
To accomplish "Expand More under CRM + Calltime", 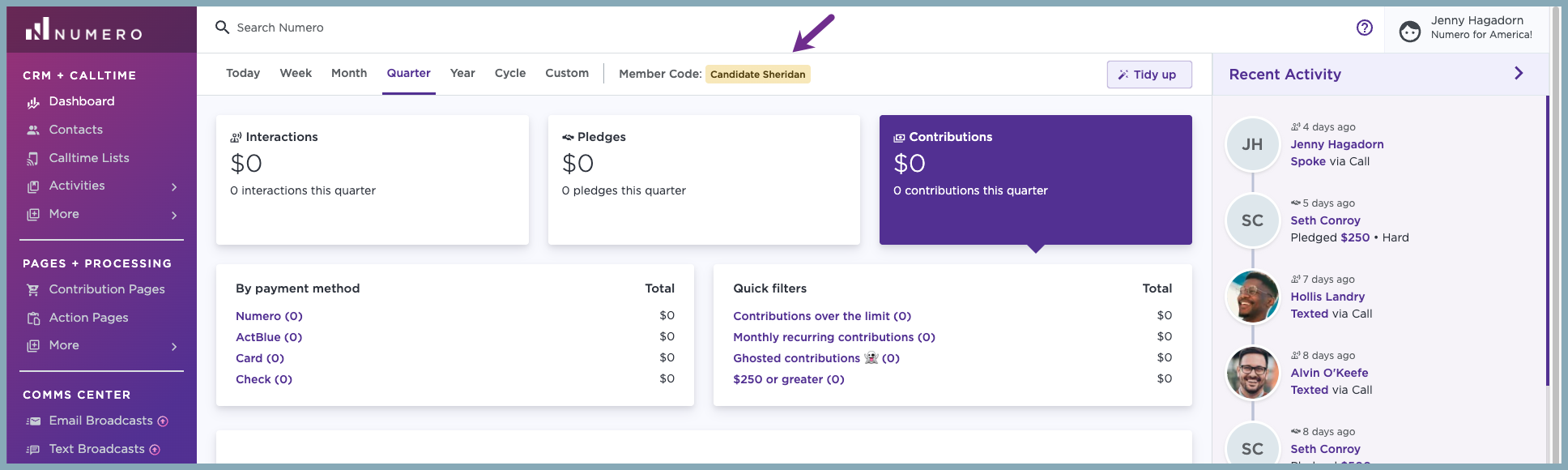I will point(174,216).
